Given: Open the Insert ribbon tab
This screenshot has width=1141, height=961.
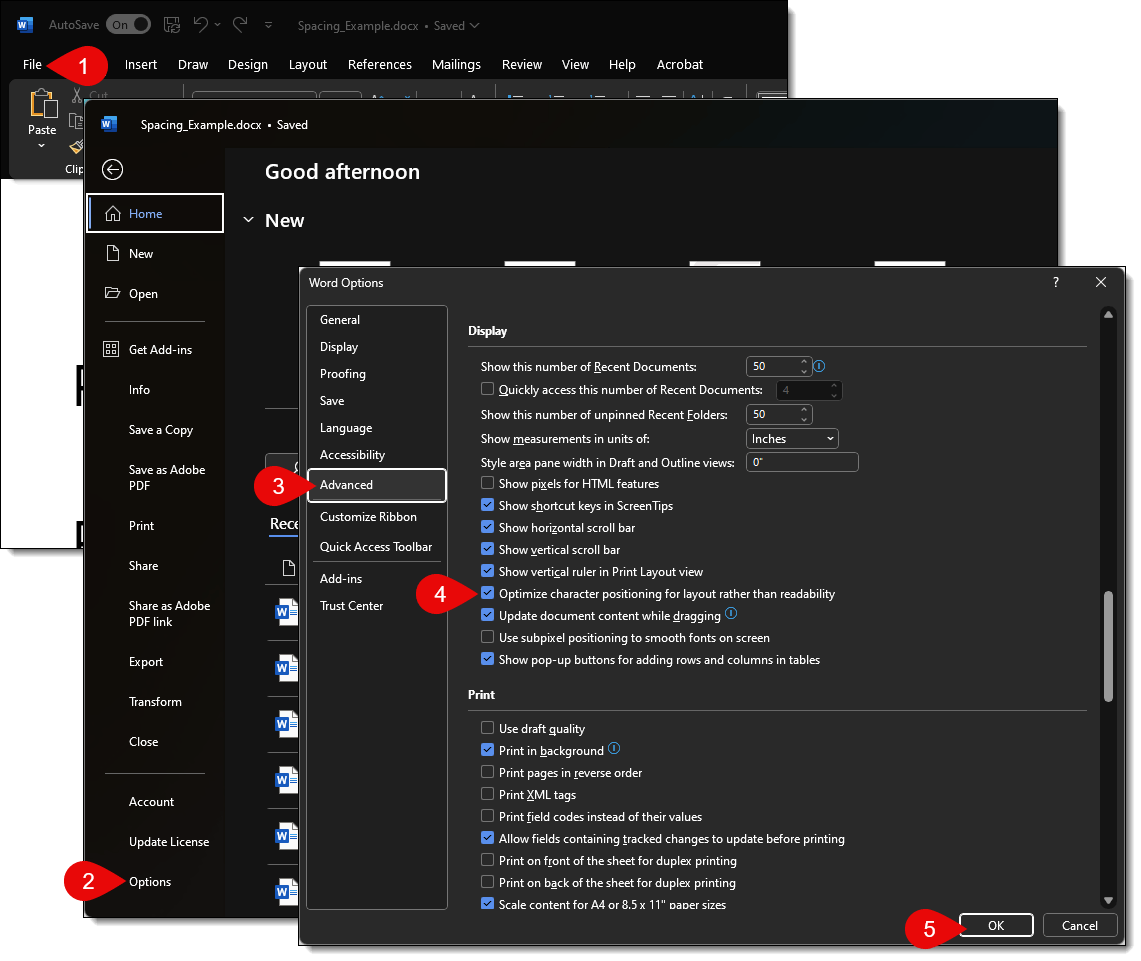Looking at the screenshot, I should pos(140,64).
